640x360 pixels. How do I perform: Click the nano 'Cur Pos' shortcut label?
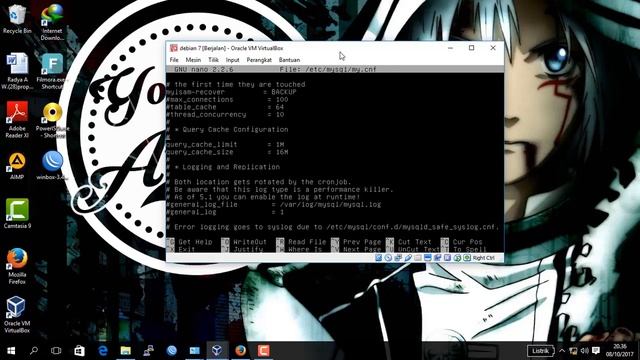click(467, 242)
